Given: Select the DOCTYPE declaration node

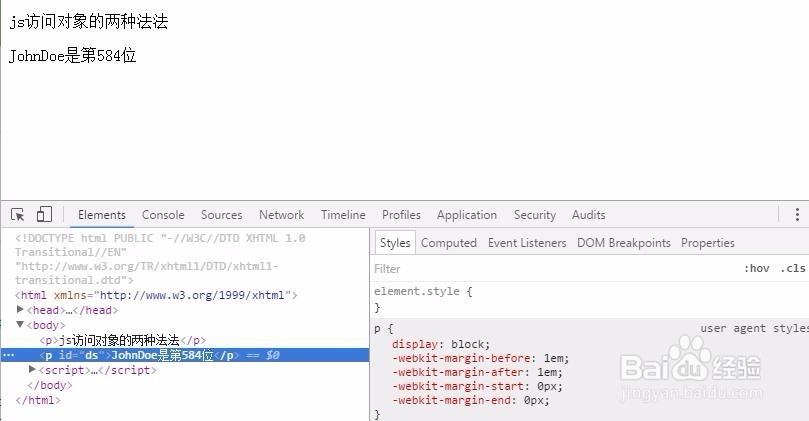Looking at the screenshot, I should (160, 259).
